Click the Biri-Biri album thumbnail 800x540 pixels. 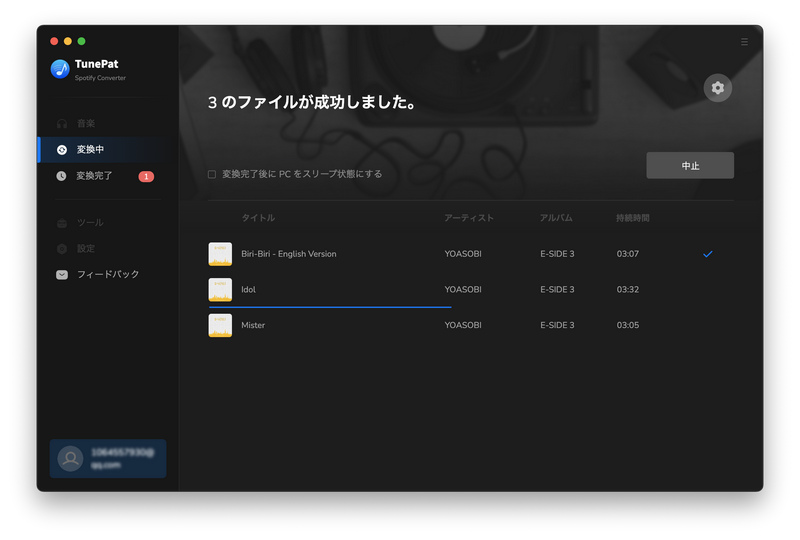220,254
